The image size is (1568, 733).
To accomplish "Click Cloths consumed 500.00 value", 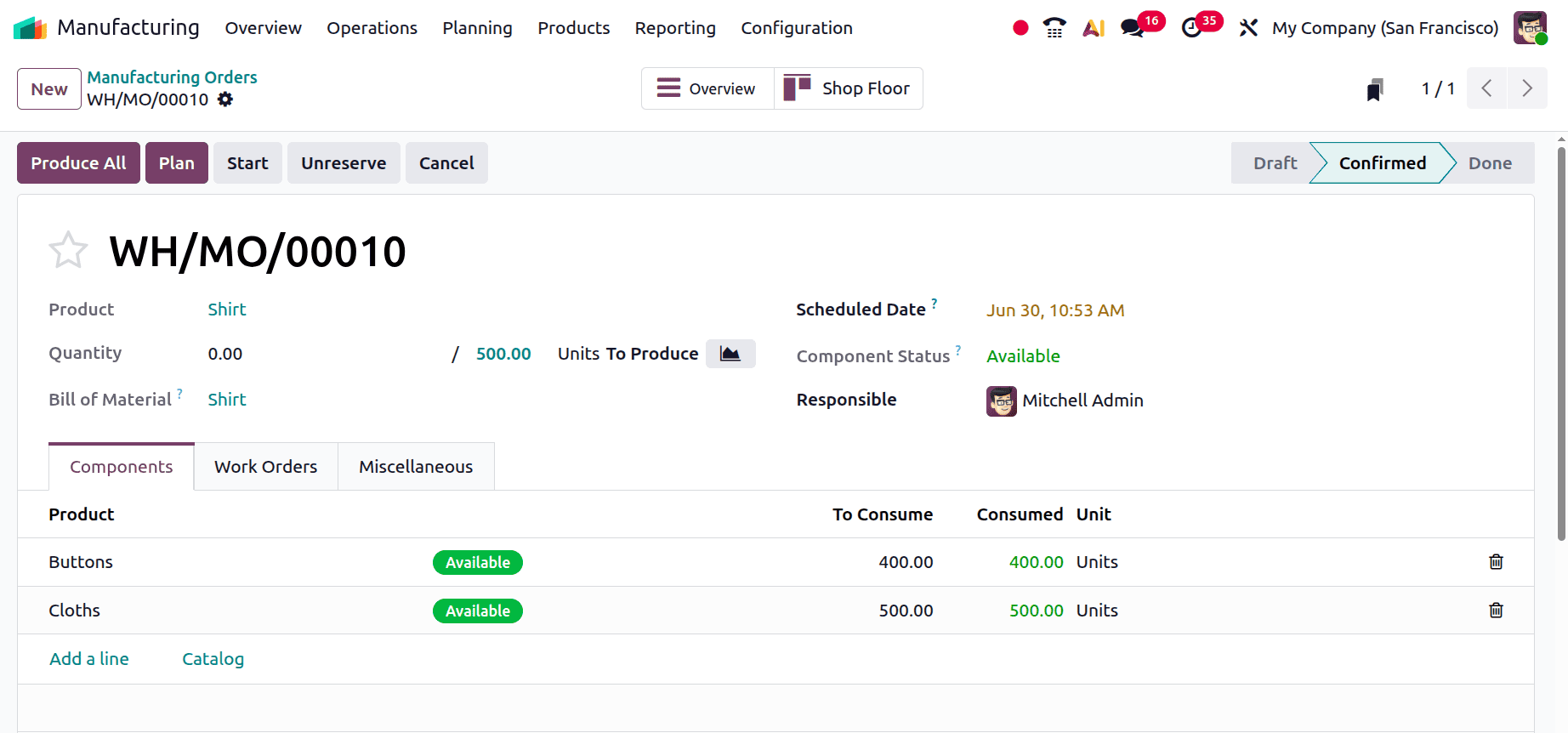I will pyautogui.click(x=1036, y=611).
